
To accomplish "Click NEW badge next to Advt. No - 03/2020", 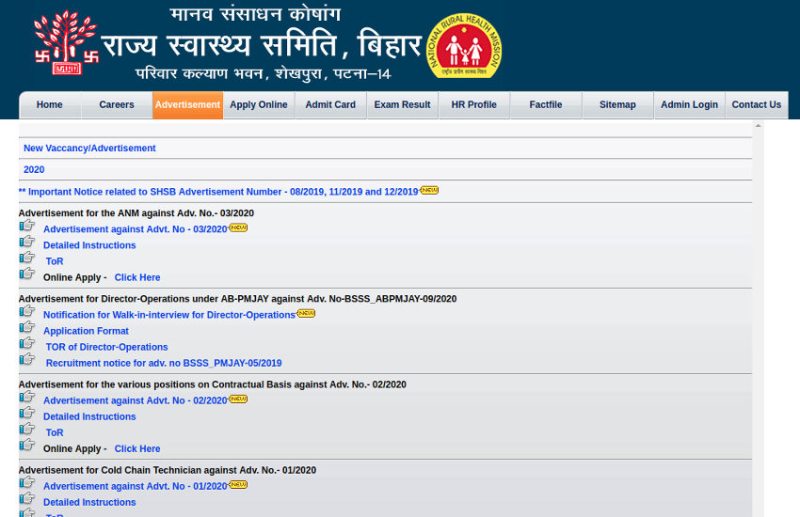I will tap(238, 228).
